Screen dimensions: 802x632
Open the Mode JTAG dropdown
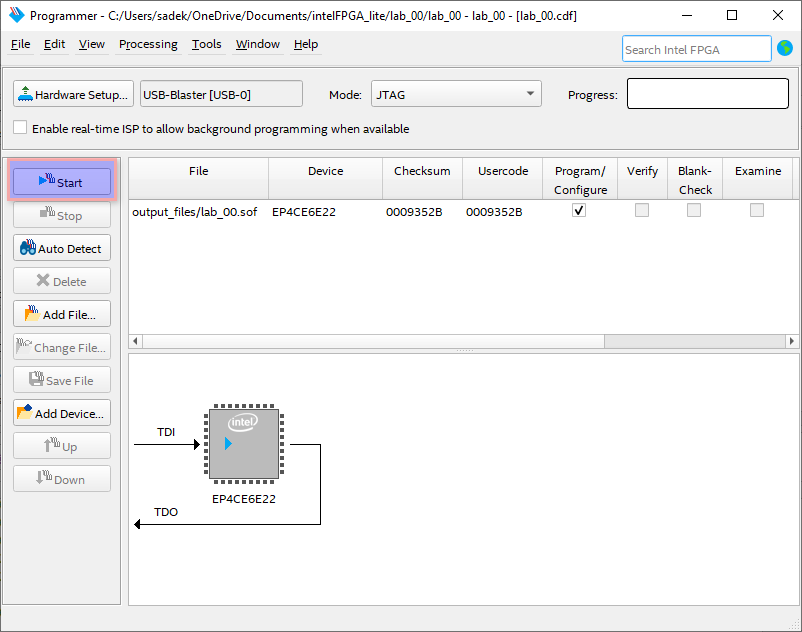(456, 95)
